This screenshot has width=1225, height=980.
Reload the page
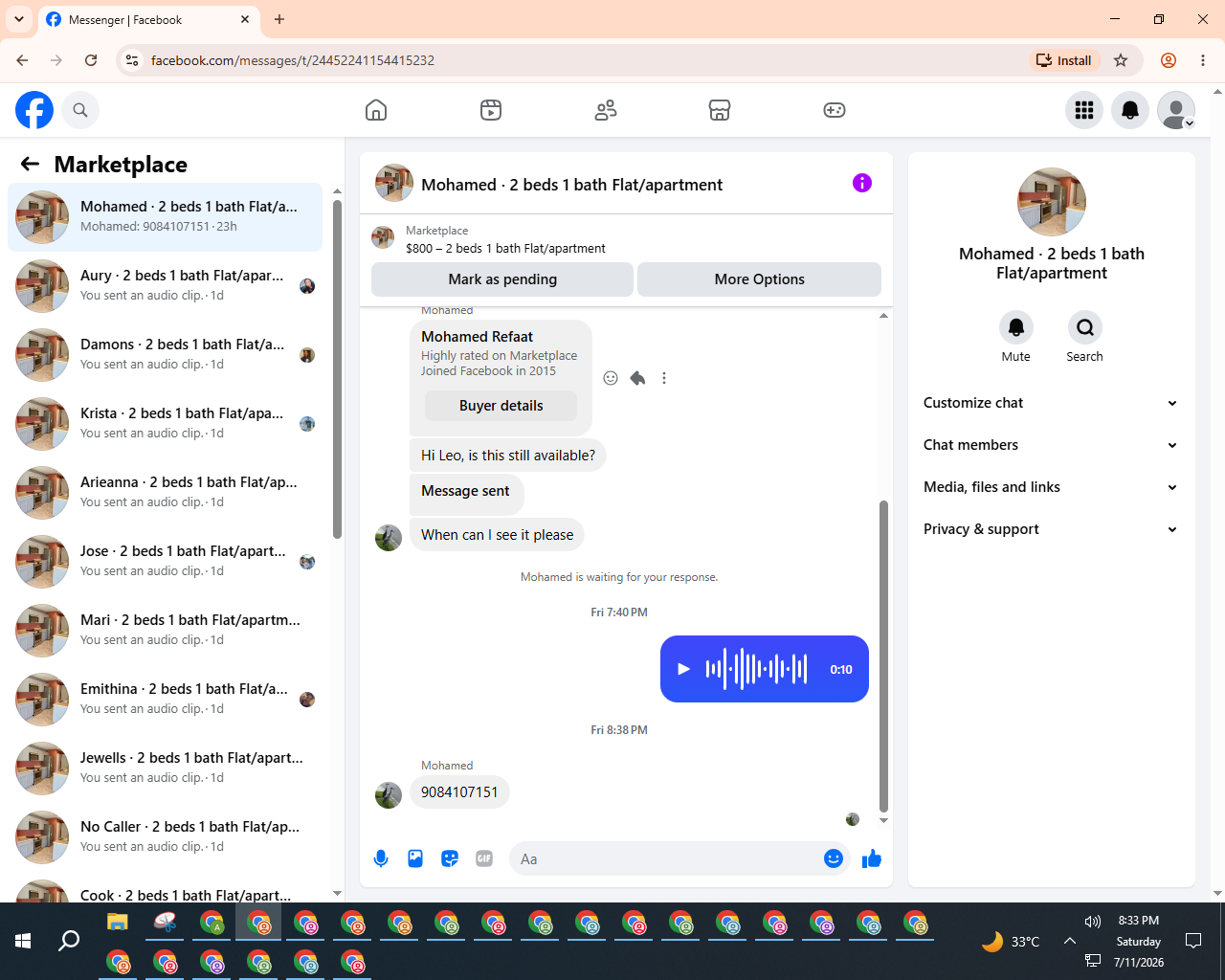[x=91, y=60]
